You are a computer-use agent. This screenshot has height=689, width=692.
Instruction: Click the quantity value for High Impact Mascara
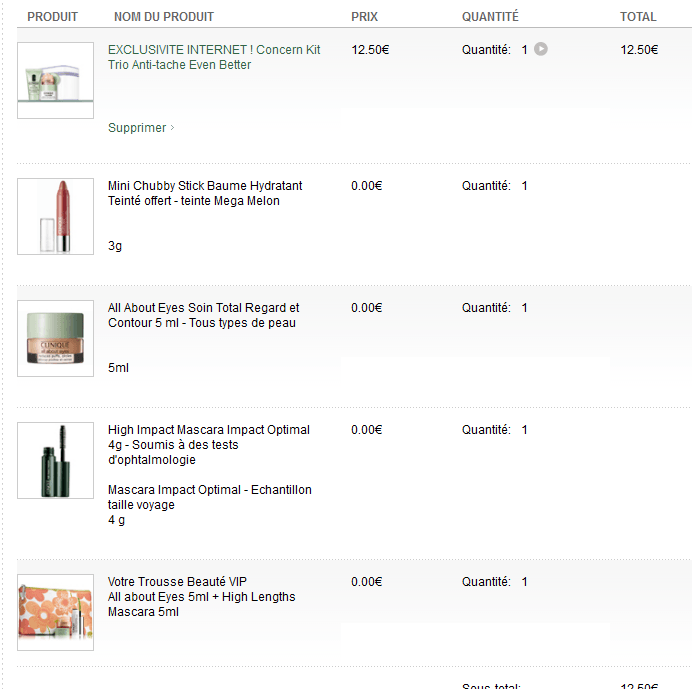tap(525, 430)
